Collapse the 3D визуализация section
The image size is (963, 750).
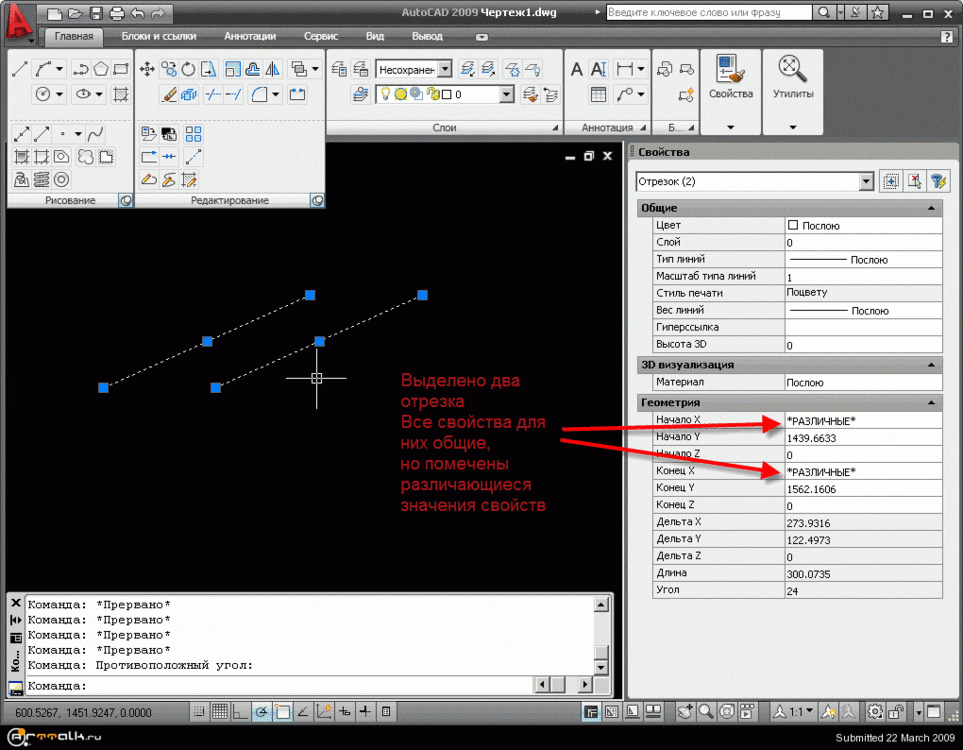931,365
